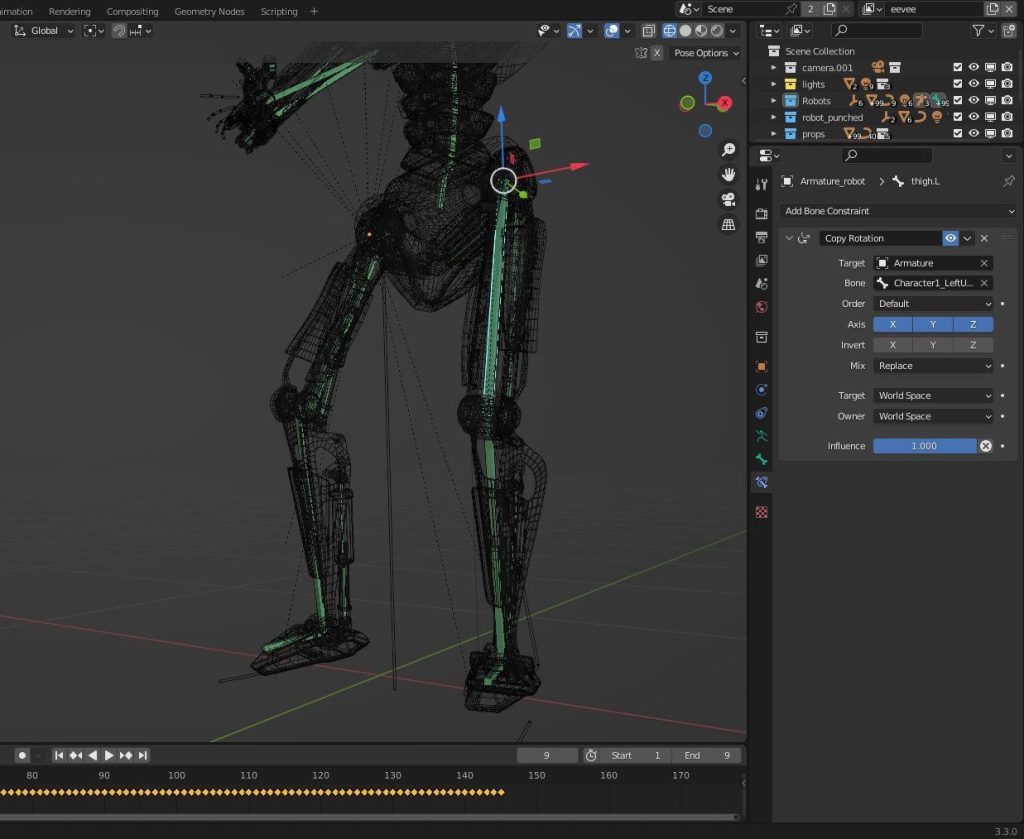Image resolution: width=1024 pixels, height=839 pixels.
Task: Delete the Copy Rotation constraint
Action: pyautogui.click(x=984, y=238)
